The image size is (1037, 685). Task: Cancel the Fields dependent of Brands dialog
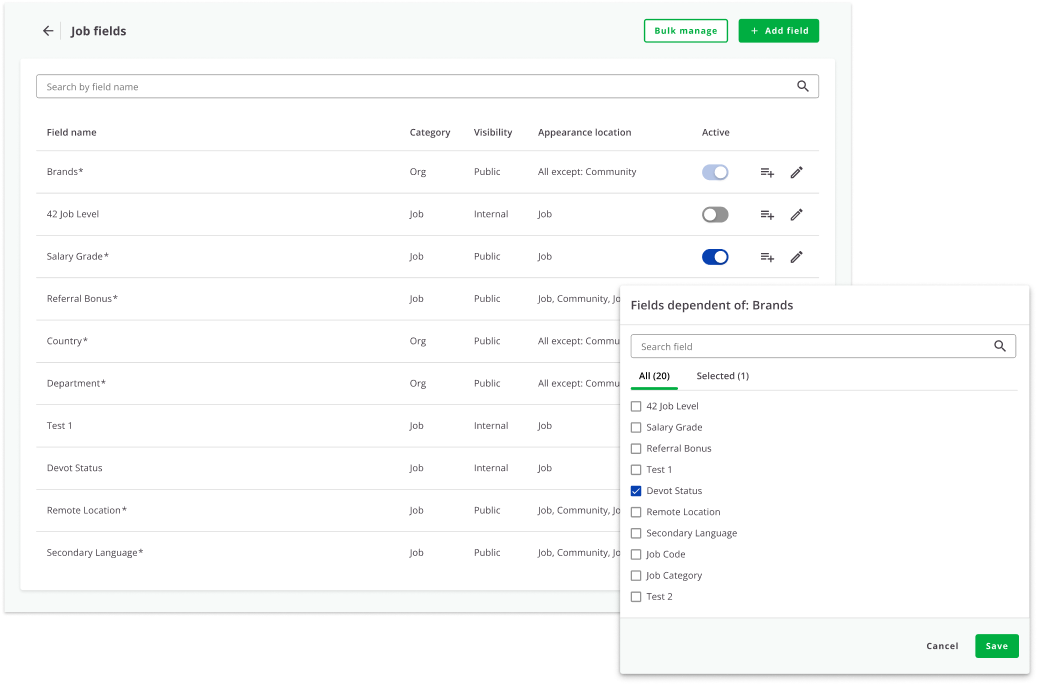(942, 646)
